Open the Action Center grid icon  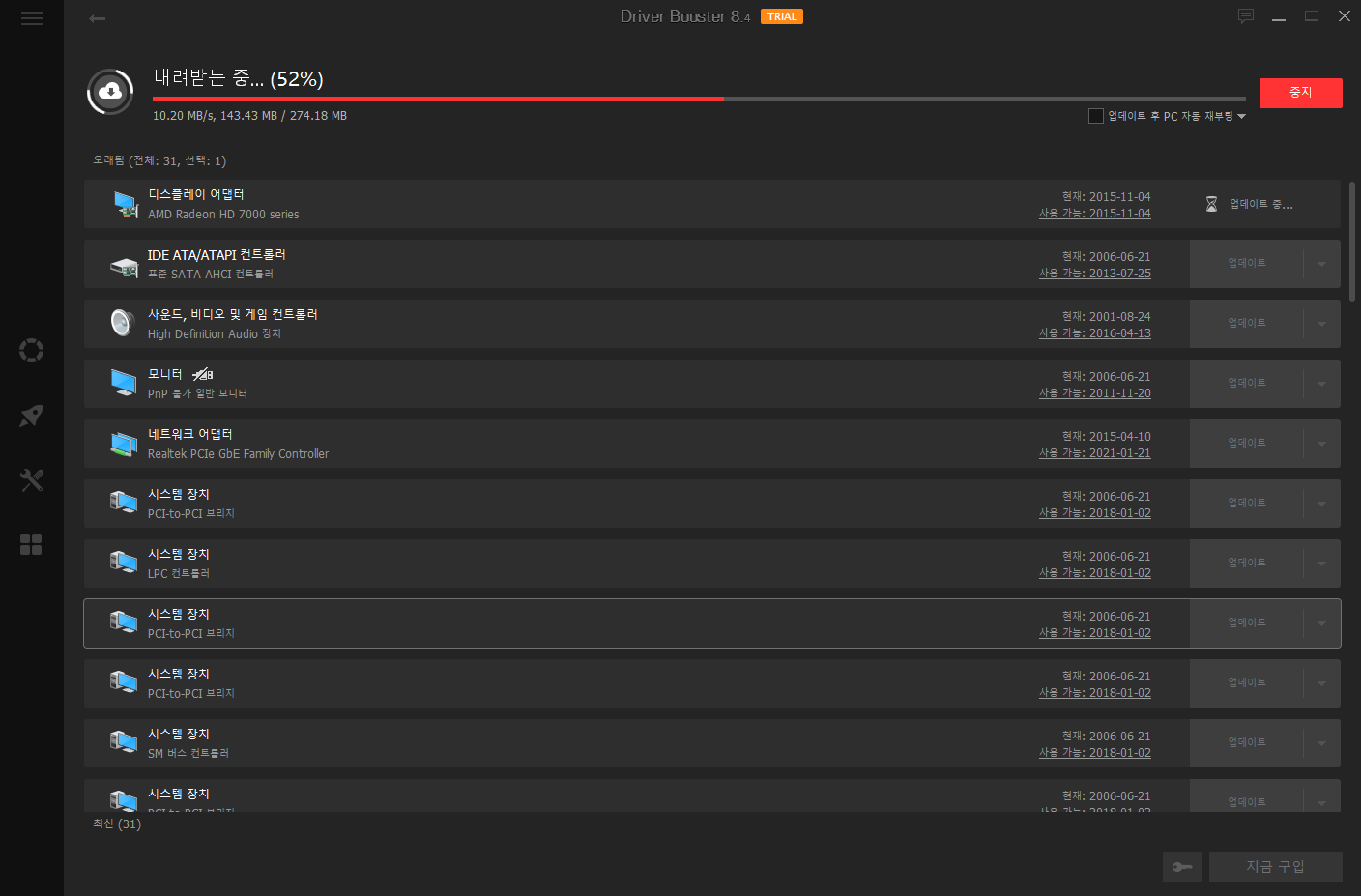coord(32,544)
